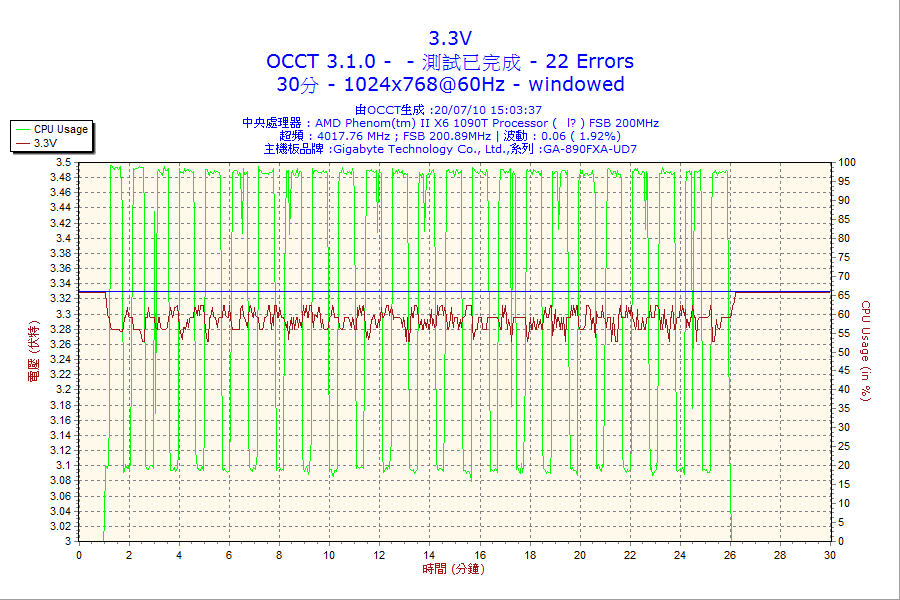900x600 pixels.
Task: Click the '22' minute label on time axis
Action: tap(630, 555)
